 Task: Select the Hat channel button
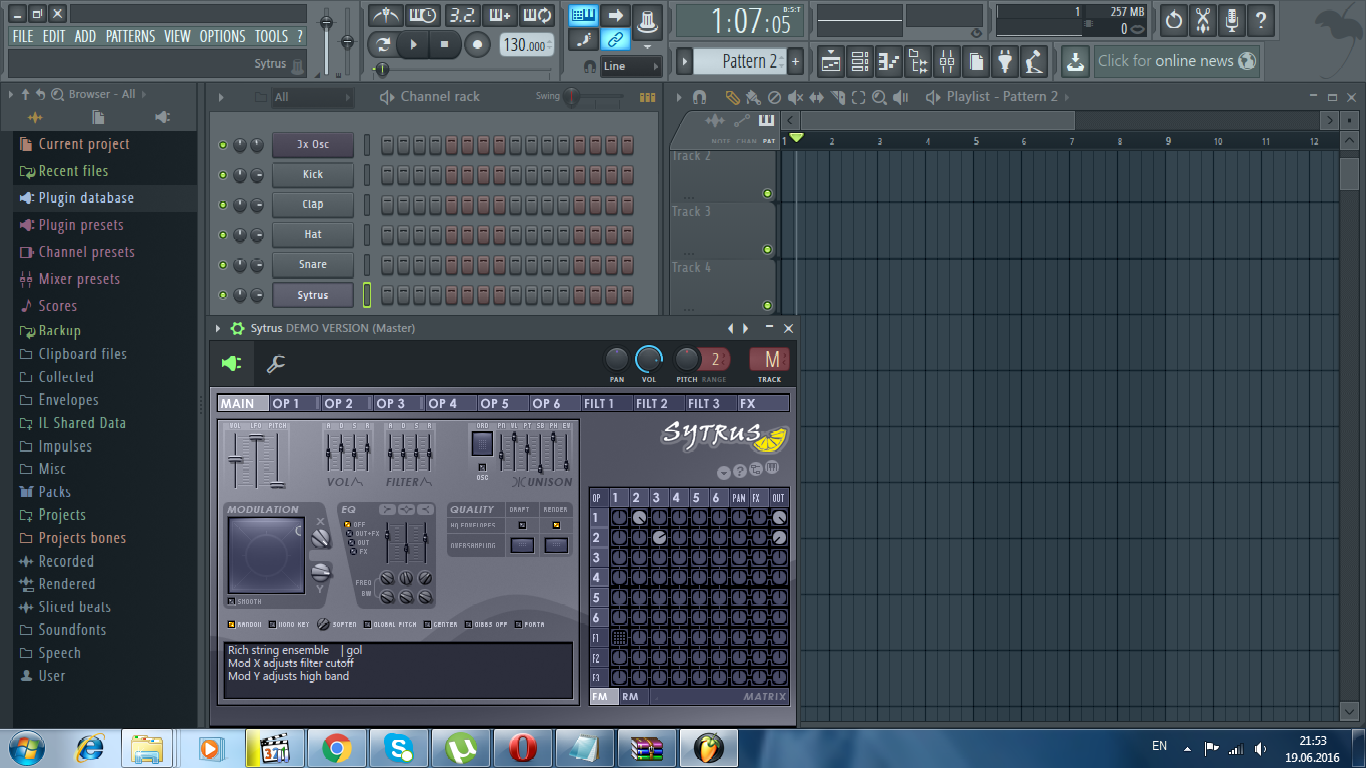click(313, 235)
